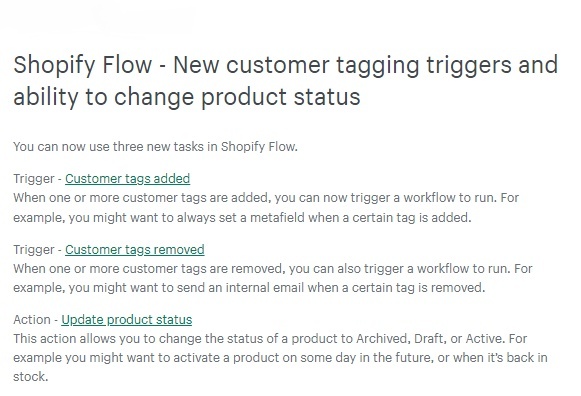Click the "ability to change product status" title line
Viewport: 581px width, 396px height.
(x=187, y=97)
